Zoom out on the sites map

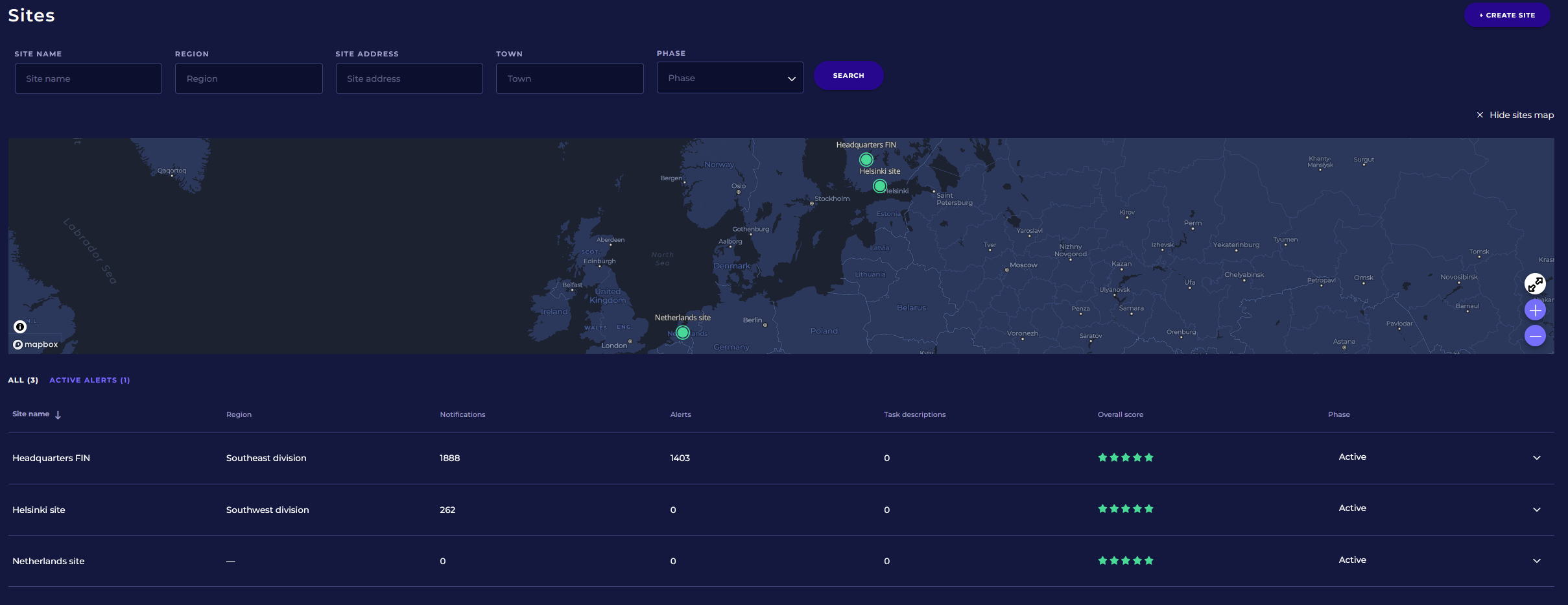[x=1535, y=336]
